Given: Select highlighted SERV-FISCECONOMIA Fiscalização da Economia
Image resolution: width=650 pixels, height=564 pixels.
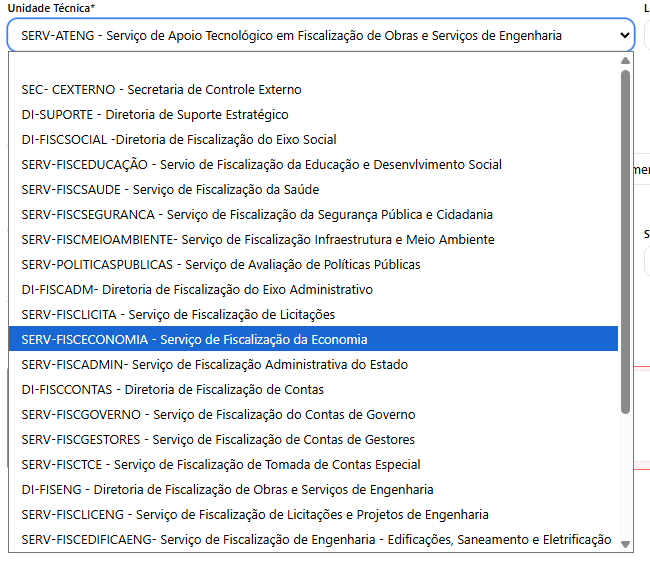Looking at the screenshot, I should [194, 340].
